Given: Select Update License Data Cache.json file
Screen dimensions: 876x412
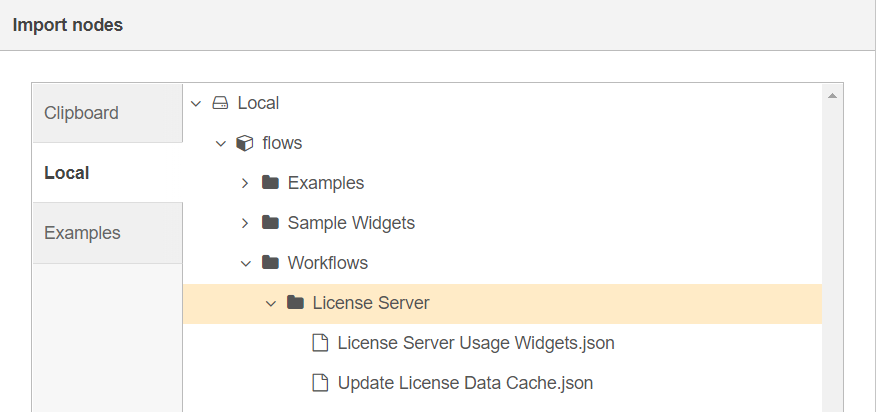Looking at the screenshot, I should click(x=465, y=383).
